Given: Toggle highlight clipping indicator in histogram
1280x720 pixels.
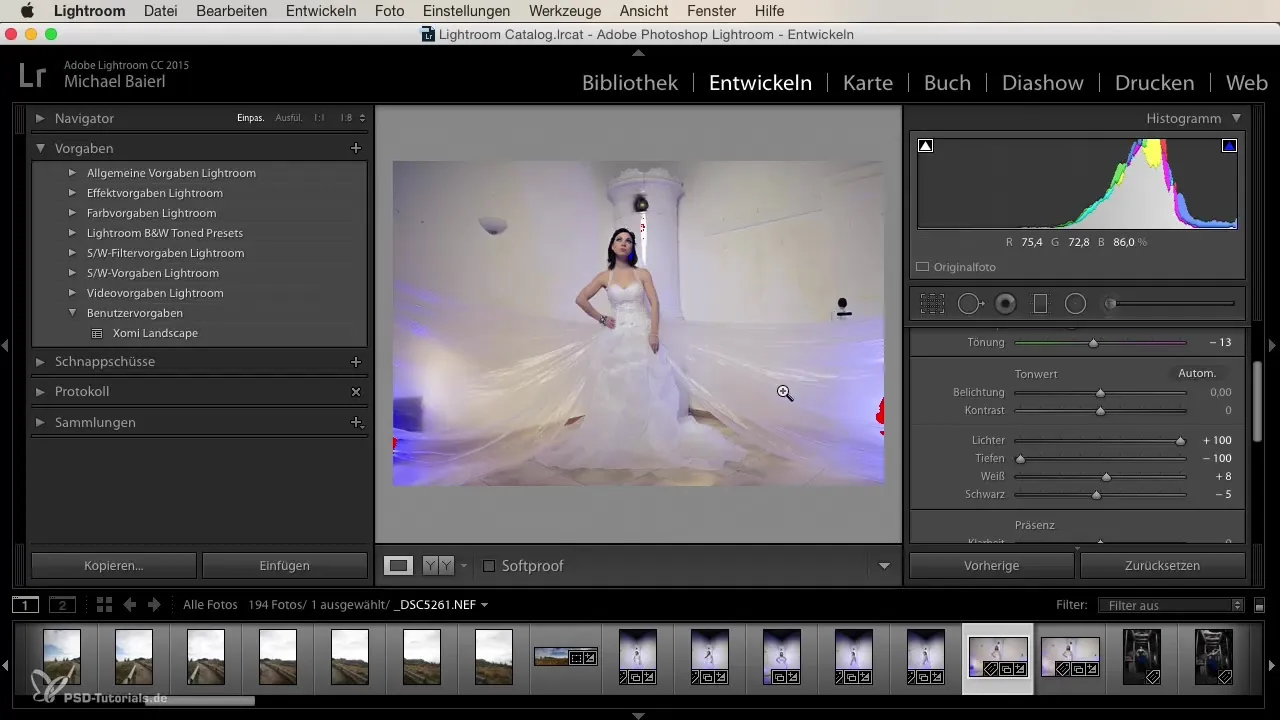Looking at the screenshot, I should [x=1229, y=146].
